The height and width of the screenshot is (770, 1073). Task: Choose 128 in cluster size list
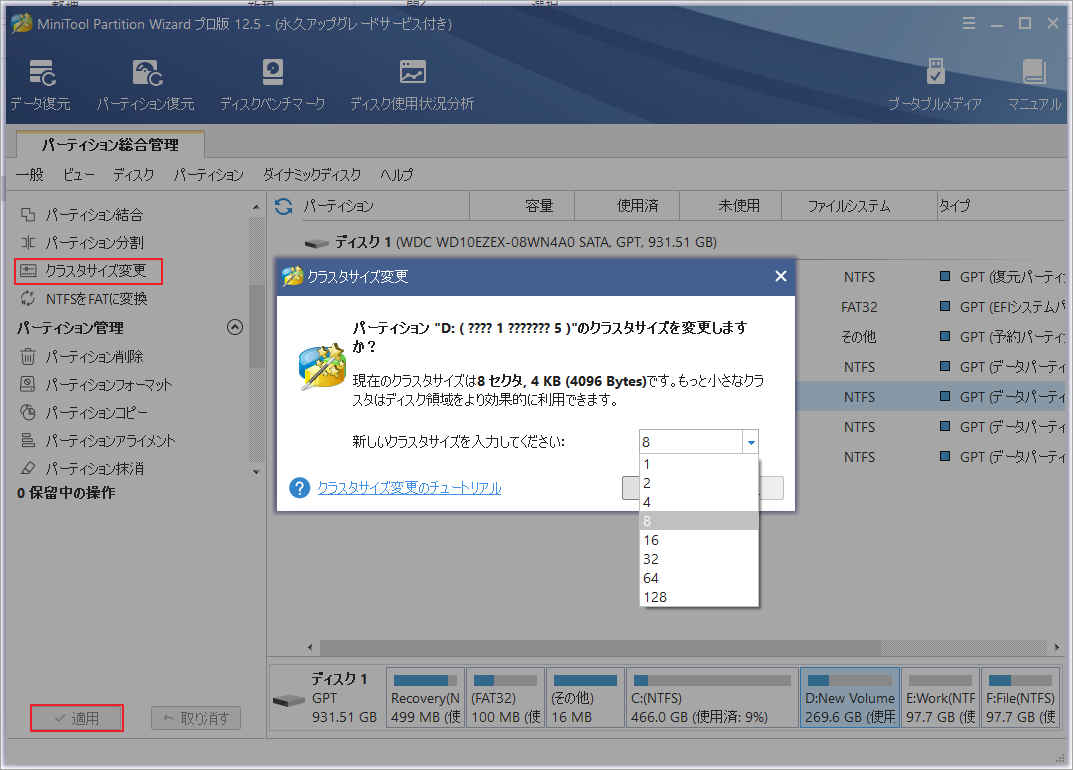pos(699,597)
